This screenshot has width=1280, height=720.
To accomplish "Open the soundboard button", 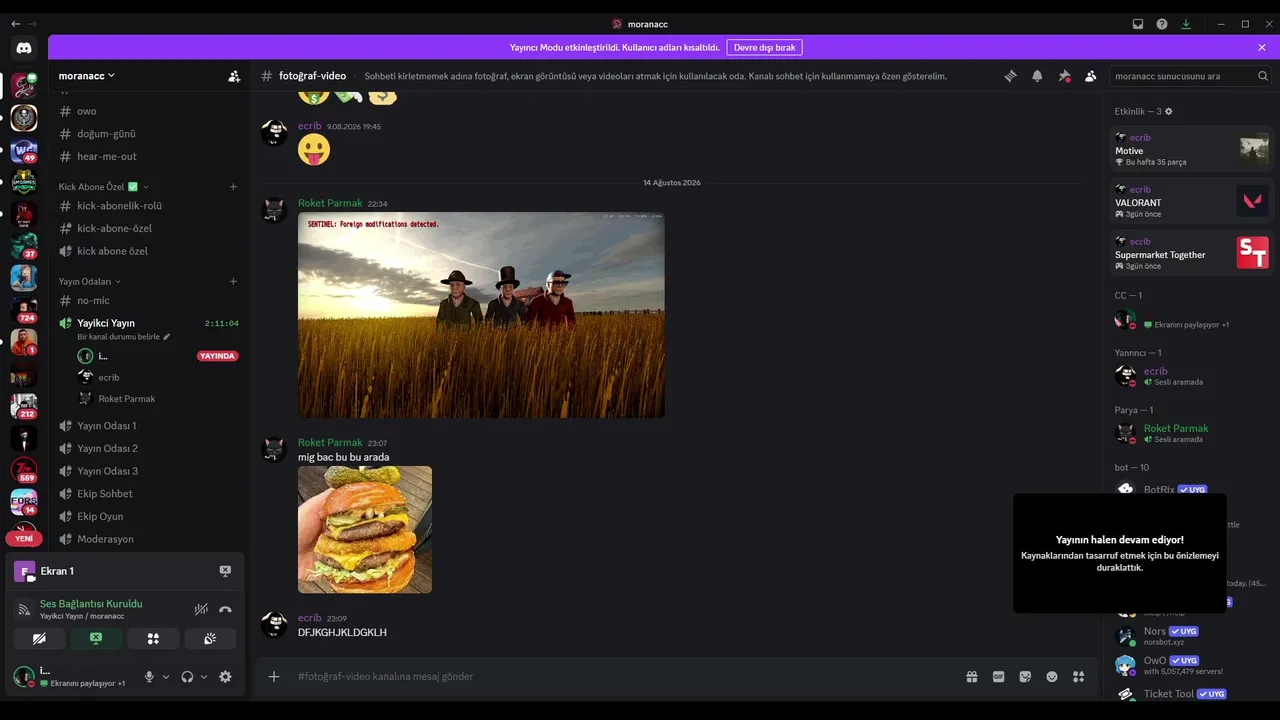I will tap(210, 638).
